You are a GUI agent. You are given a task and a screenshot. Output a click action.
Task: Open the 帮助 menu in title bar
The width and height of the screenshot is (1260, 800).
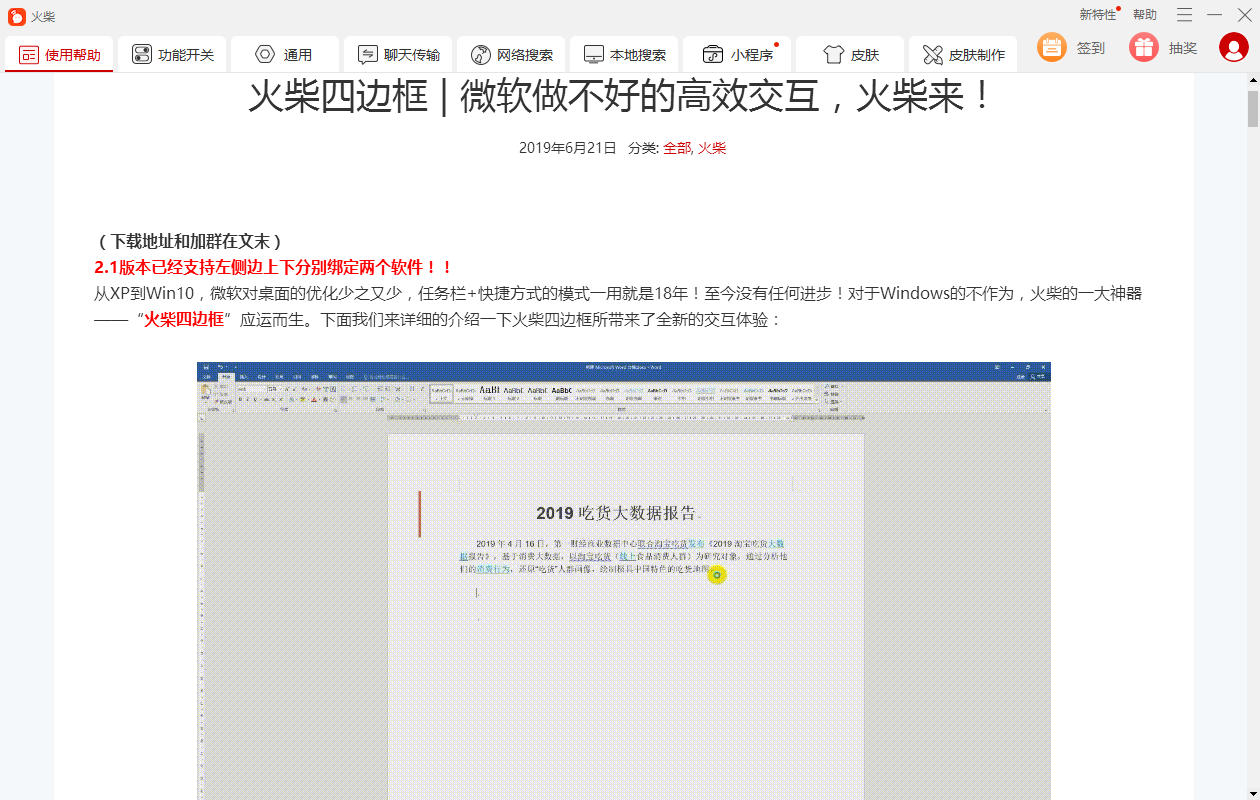coord(1145,15)
